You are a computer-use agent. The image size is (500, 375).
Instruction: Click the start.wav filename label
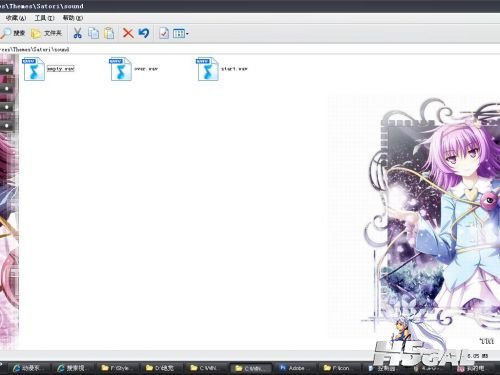point(234,69)
